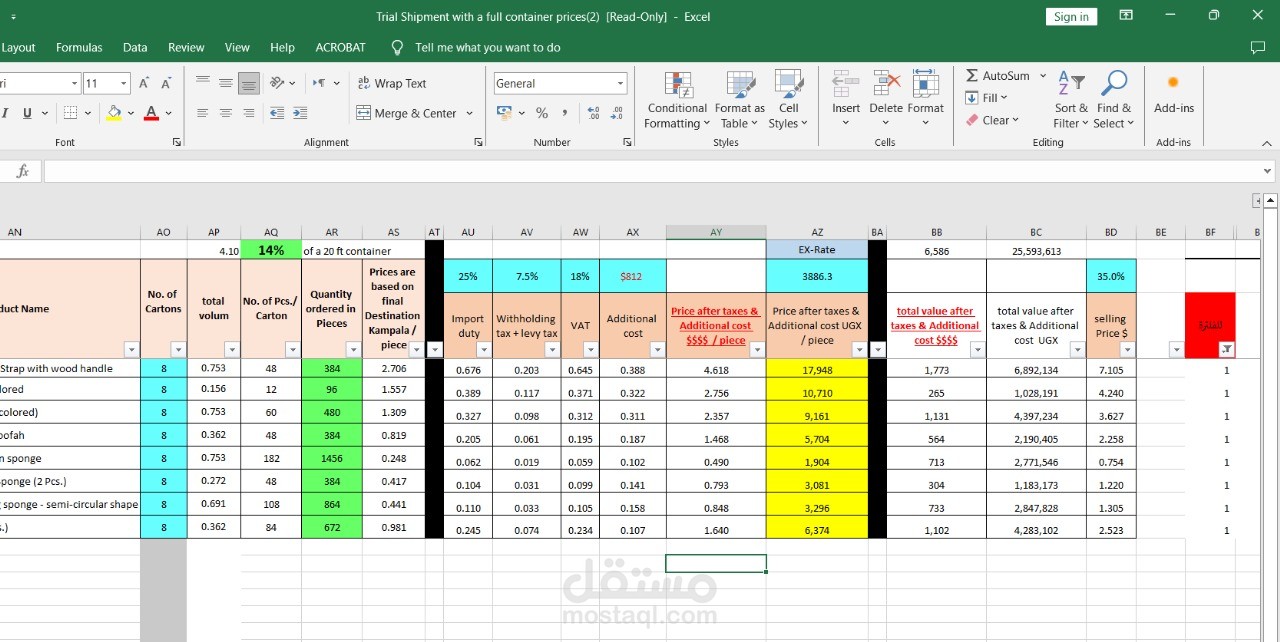Open Find & Select menu
This screenshot has height=642, width=1280.
tap(1113, 100)
